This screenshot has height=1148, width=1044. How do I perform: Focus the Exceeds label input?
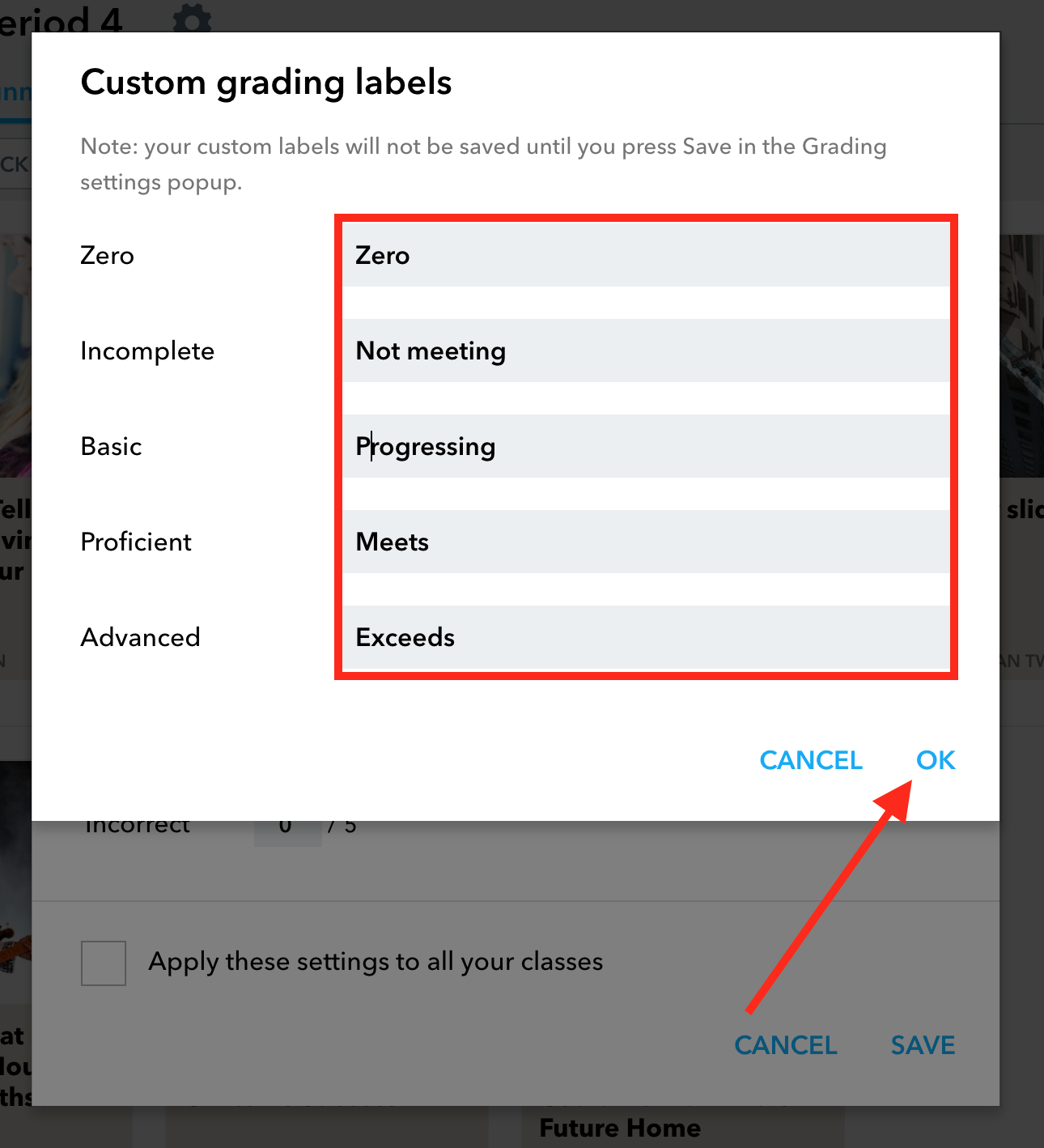point(646,637)
